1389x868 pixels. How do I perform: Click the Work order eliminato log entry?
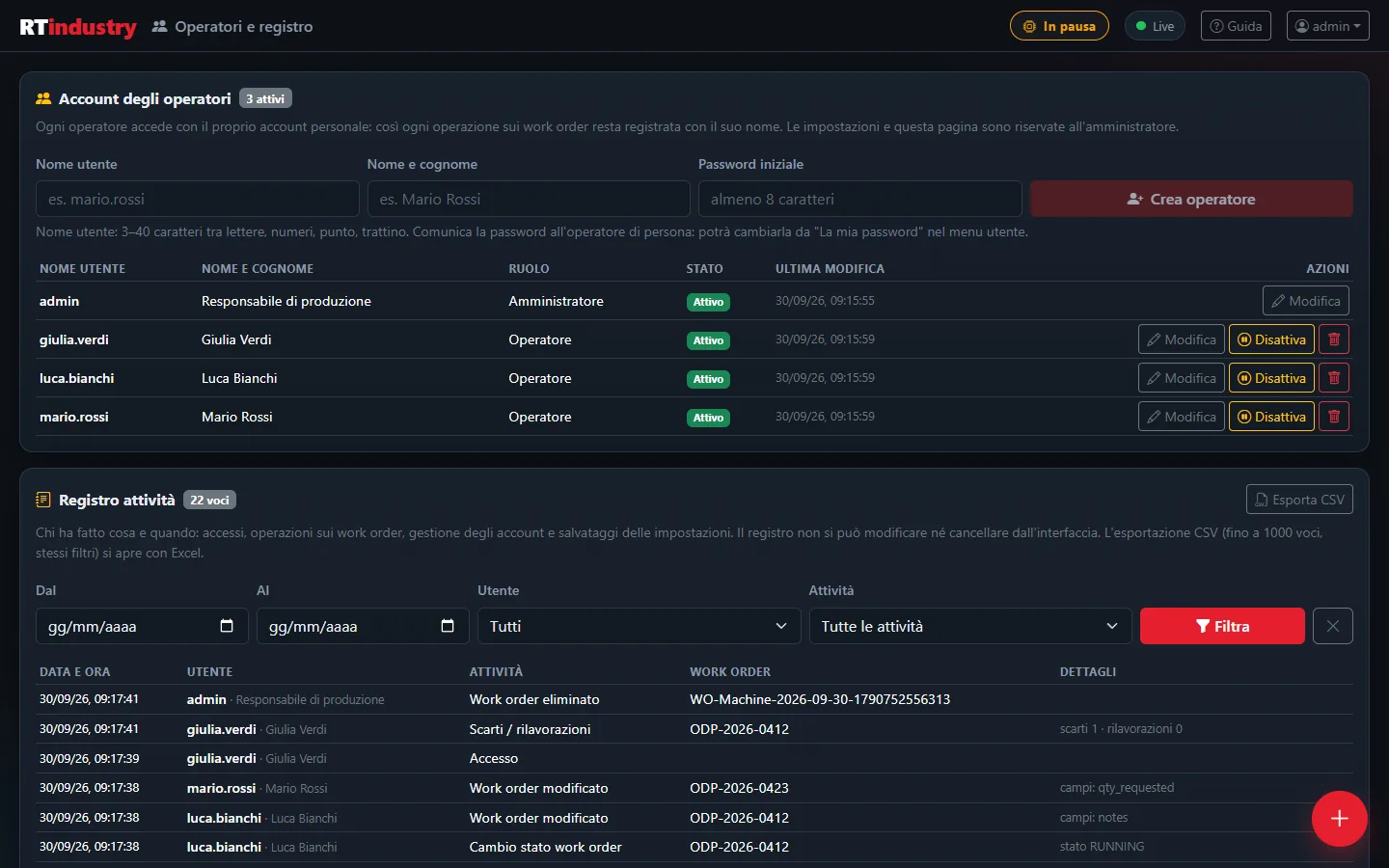534,699
